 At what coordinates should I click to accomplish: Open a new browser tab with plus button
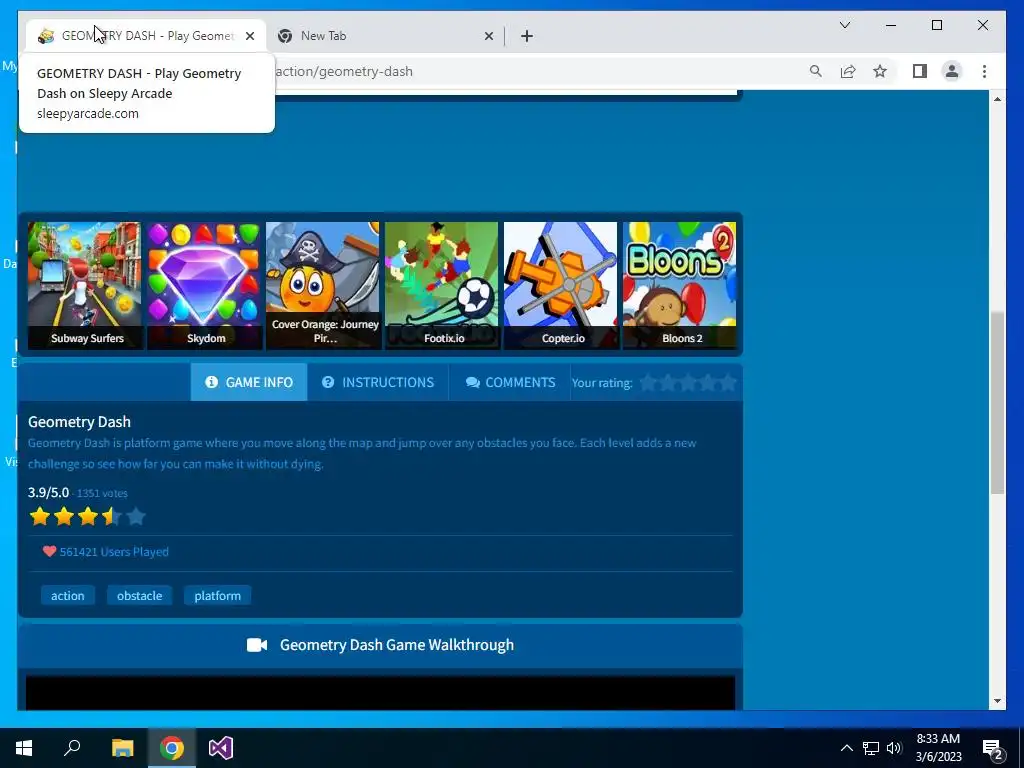pos(527,36)
